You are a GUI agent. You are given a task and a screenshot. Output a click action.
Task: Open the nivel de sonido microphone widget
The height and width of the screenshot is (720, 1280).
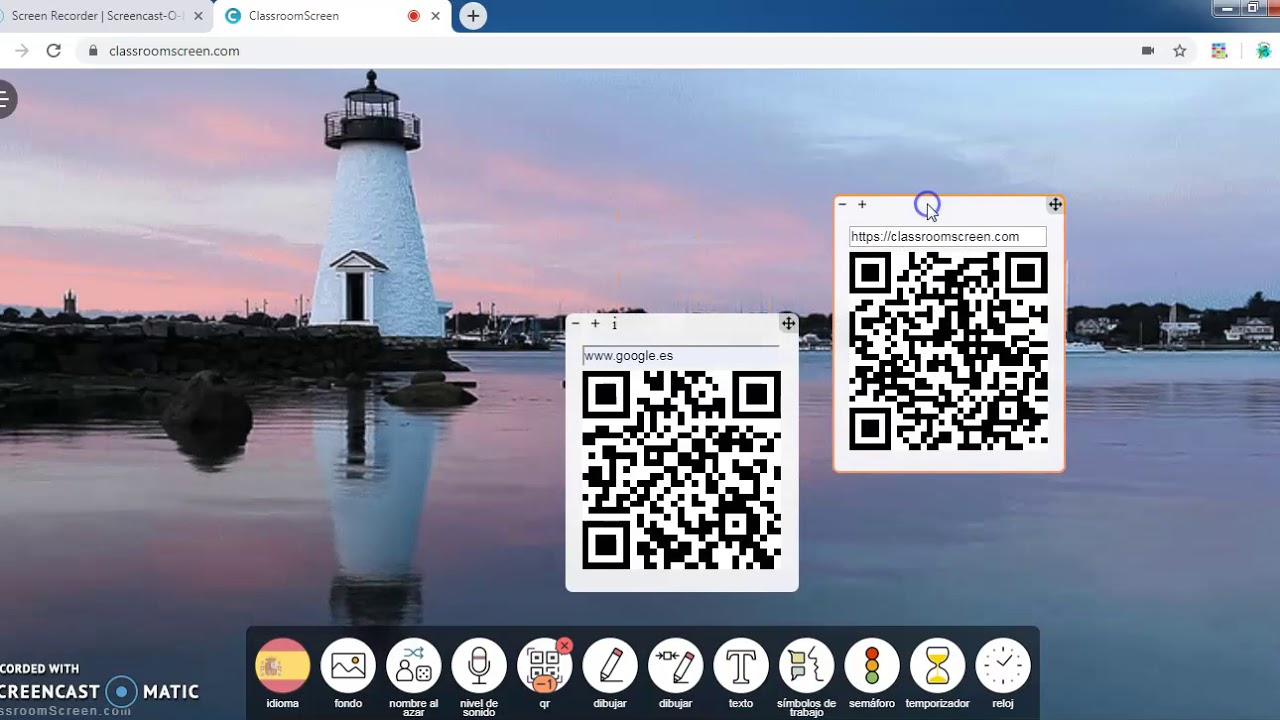click(x=479, y=666)
